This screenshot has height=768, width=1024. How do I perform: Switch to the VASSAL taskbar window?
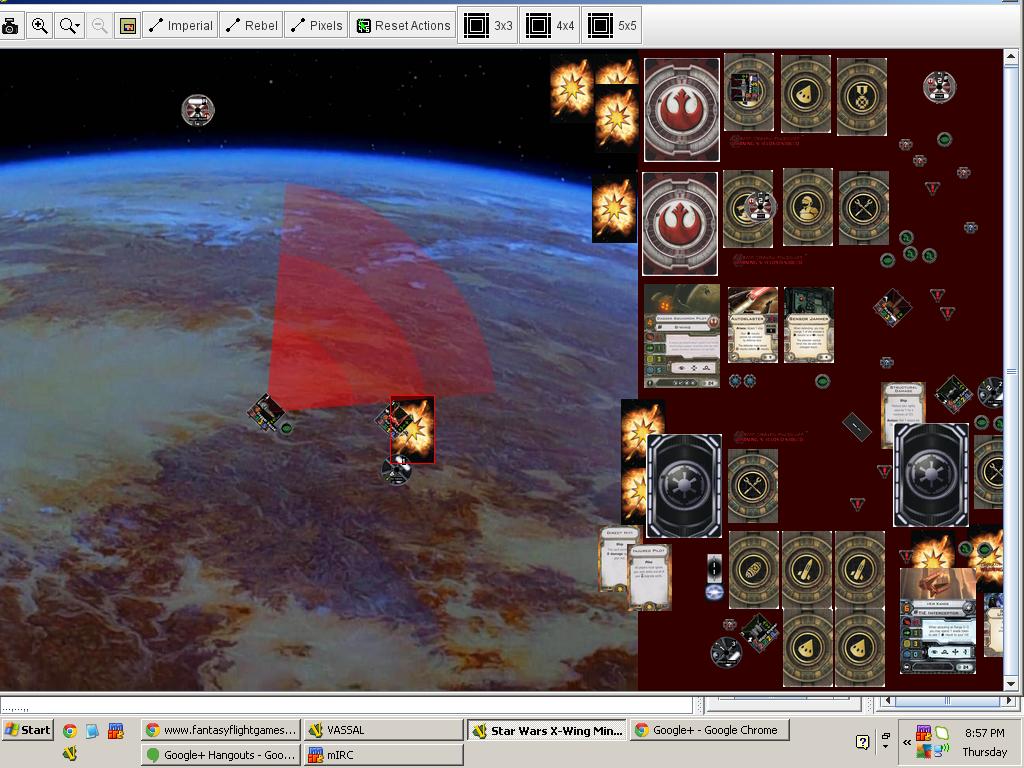383,730
